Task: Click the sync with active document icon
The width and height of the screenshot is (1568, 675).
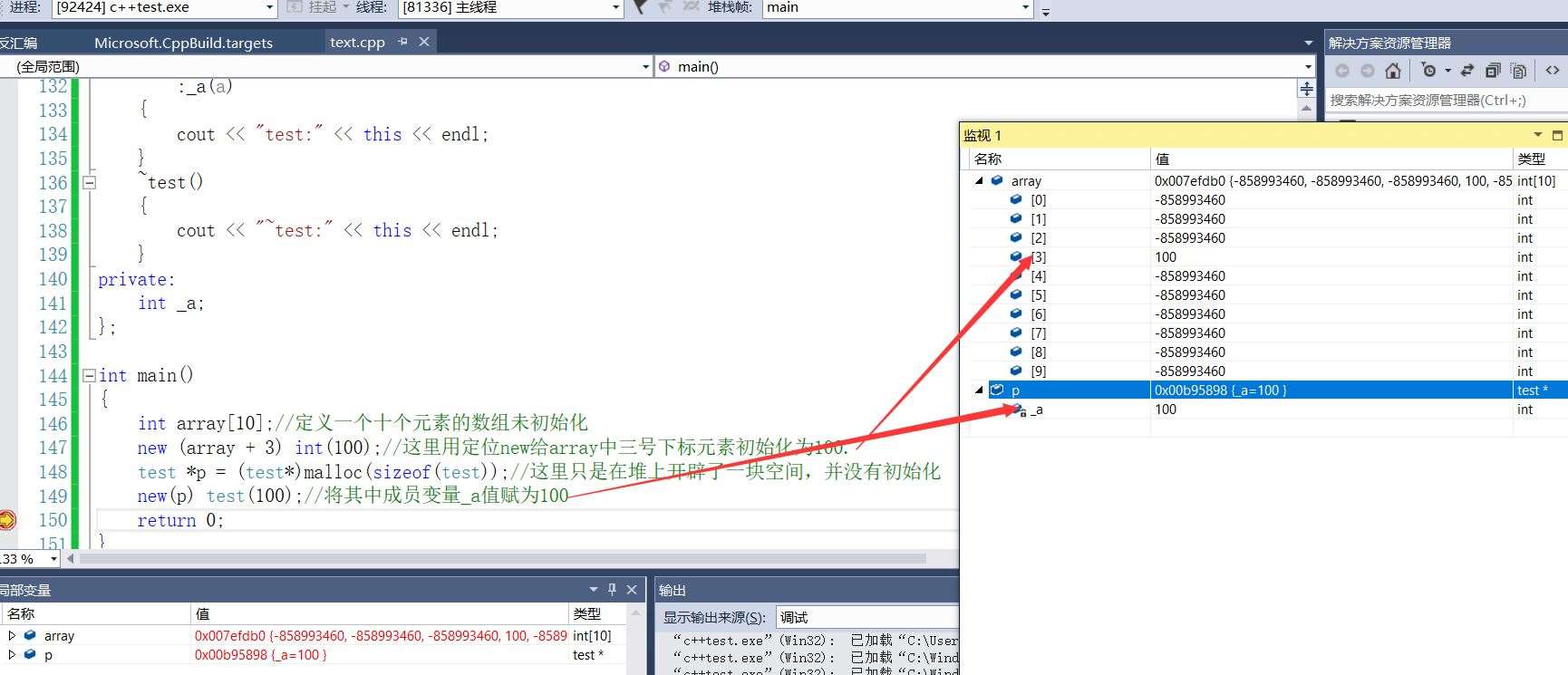Action: 1467,71
